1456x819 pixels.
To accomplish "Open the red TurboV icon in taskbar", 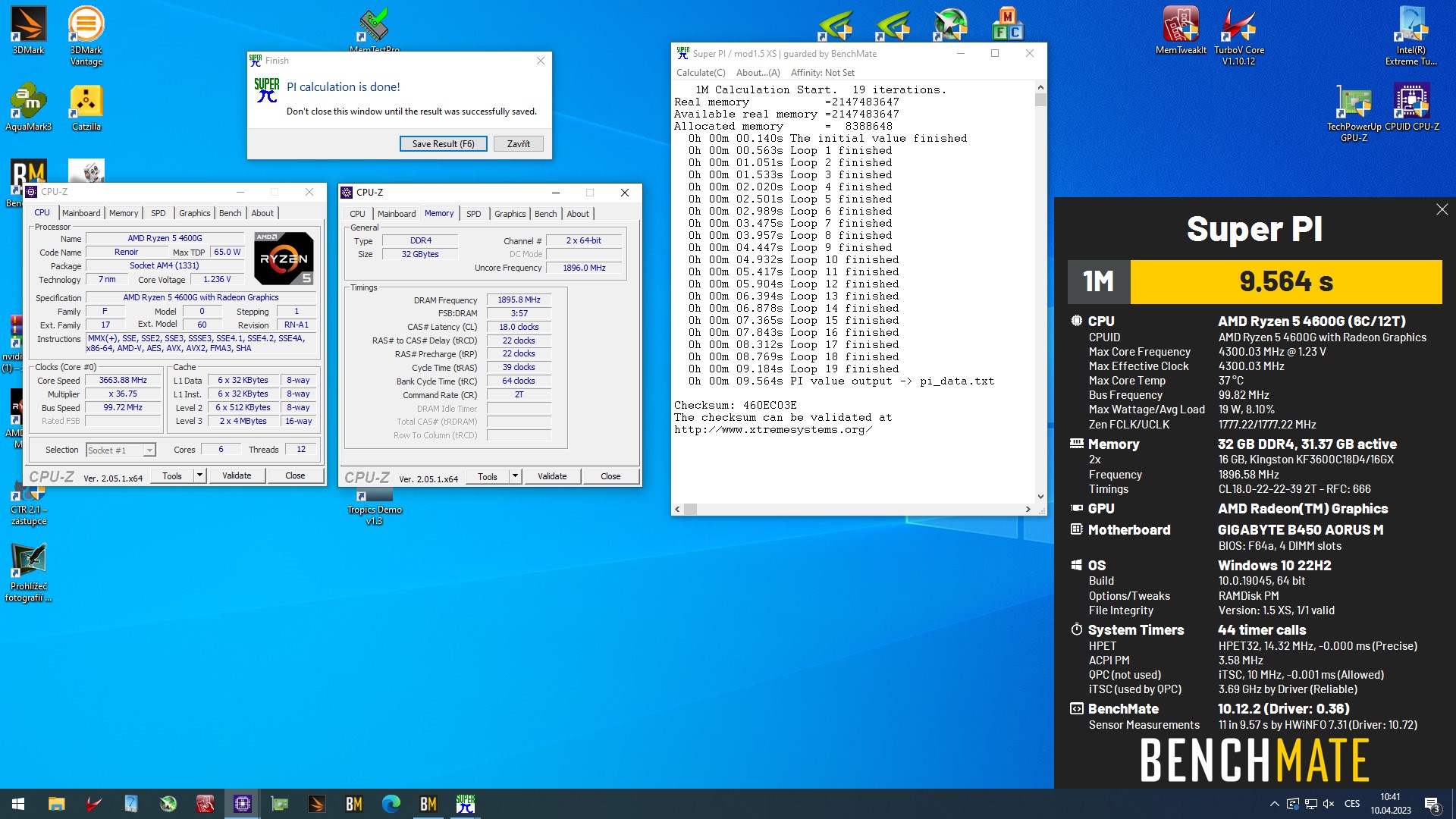I will coord(93,804).
